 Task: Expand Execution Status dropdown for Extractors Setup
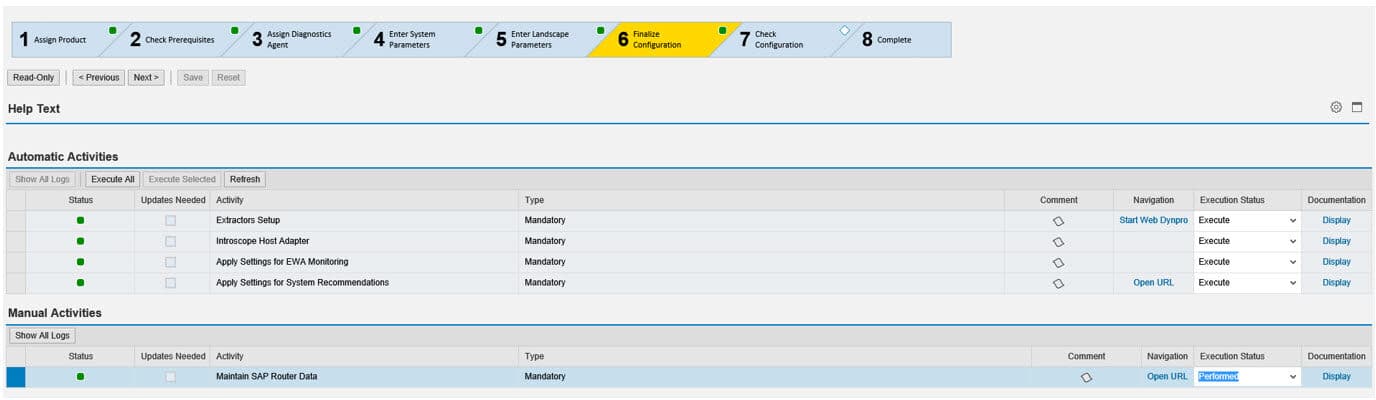pos(1292,220)
